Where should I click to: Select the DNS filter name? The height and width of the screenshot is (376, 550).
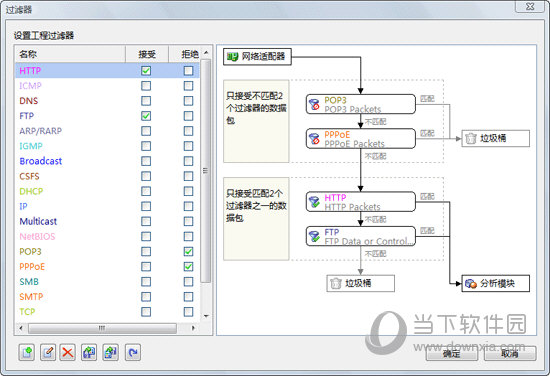[x=29, y=101]
